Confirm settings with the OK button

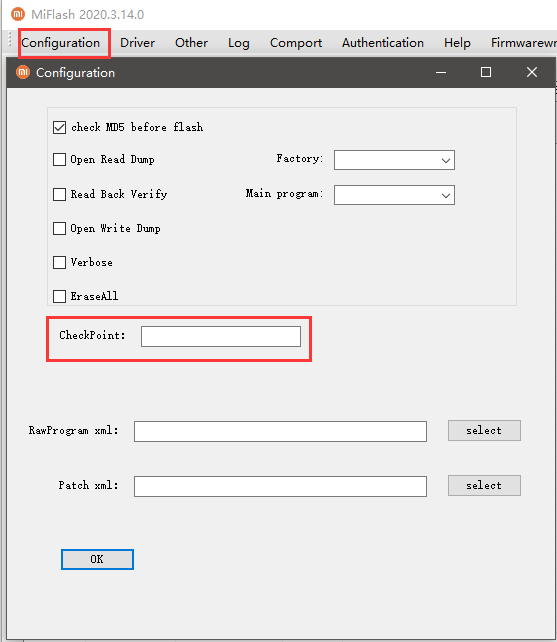[97, 559]
